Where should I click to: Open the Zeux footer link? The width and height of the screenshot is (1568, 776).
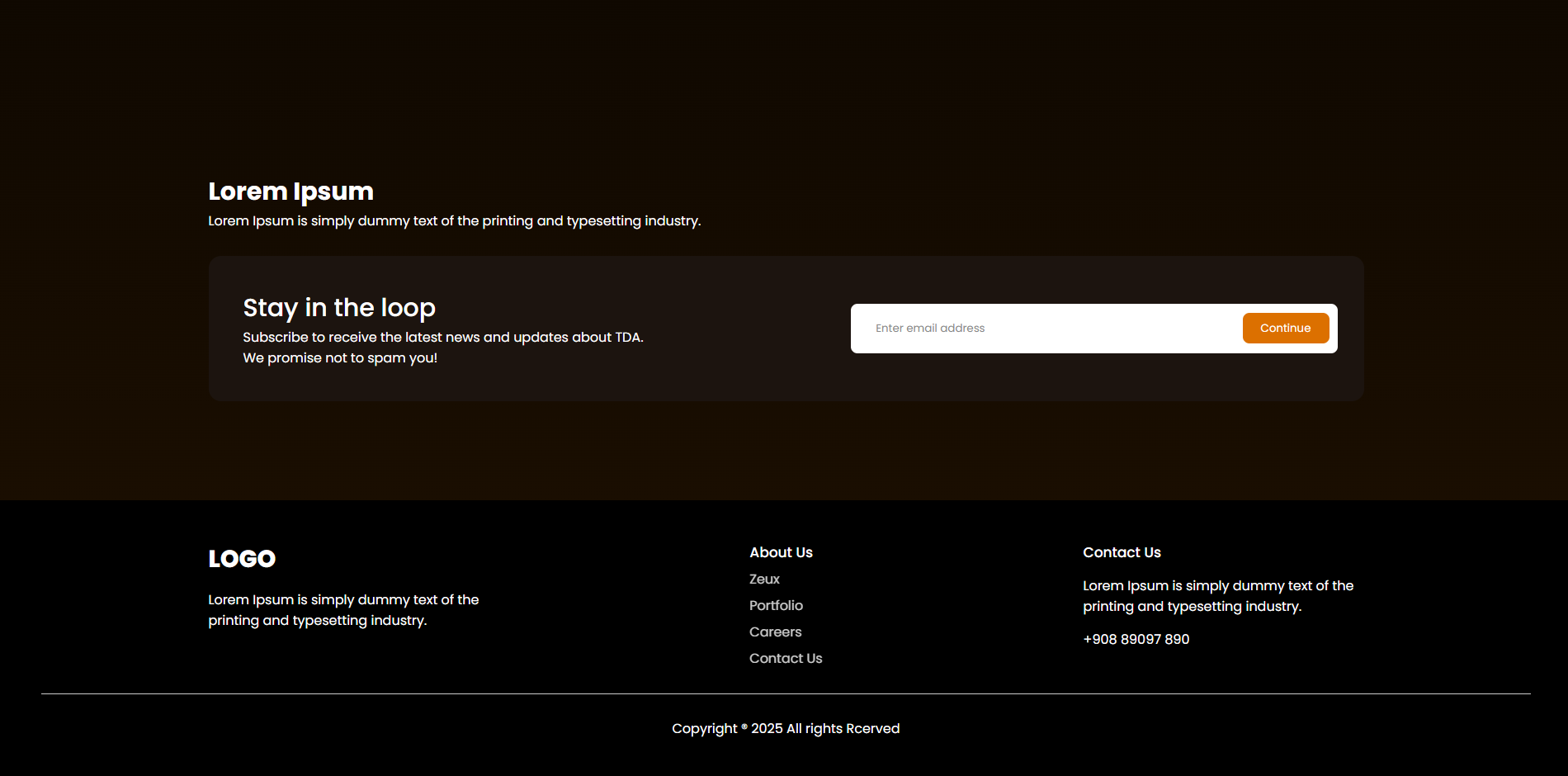pos(764,580)
